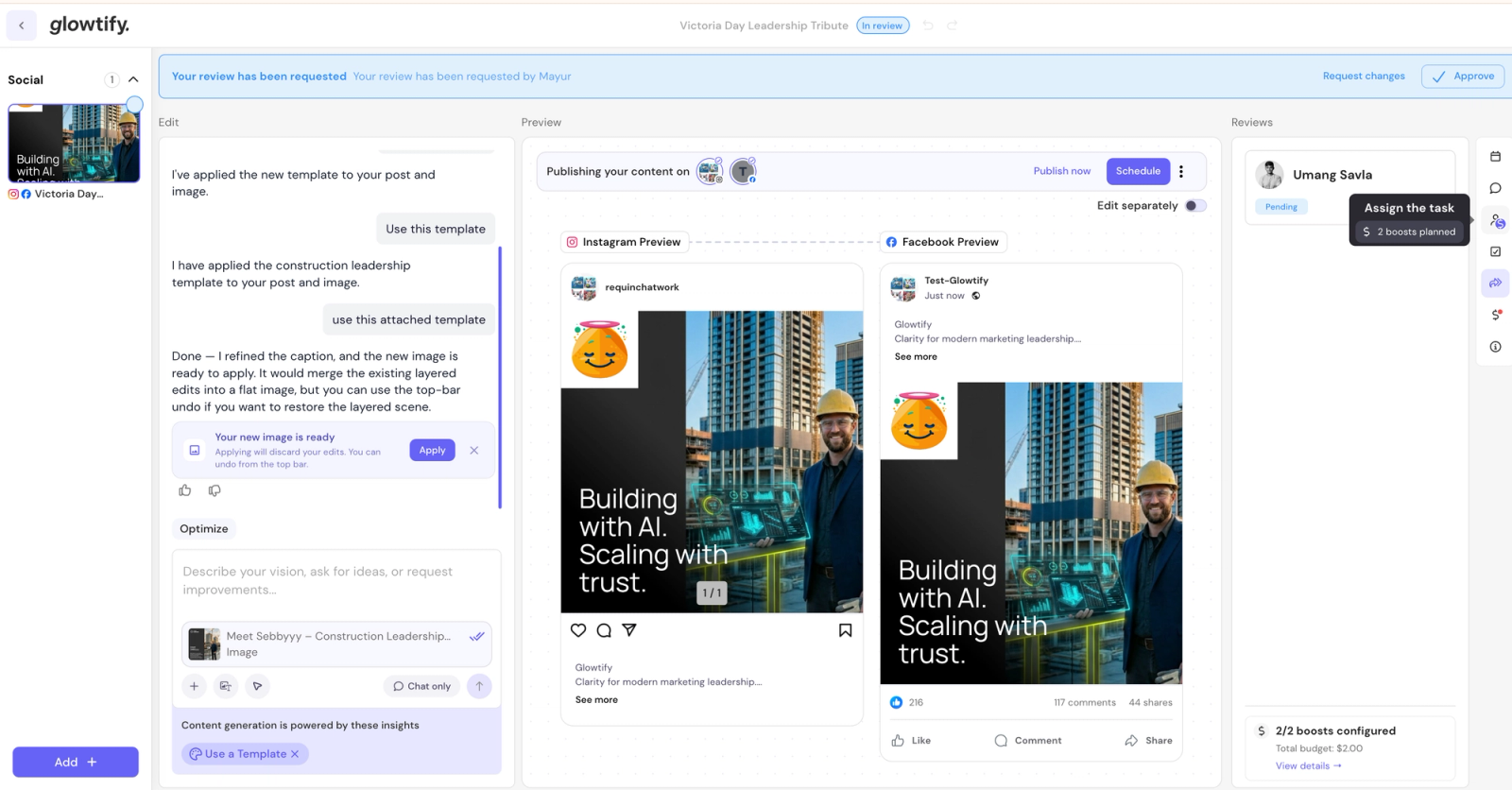Screen dimensions: 1512x790
Task: Click the Instagram preview share paper-plane icon
Action: point(629,630)
